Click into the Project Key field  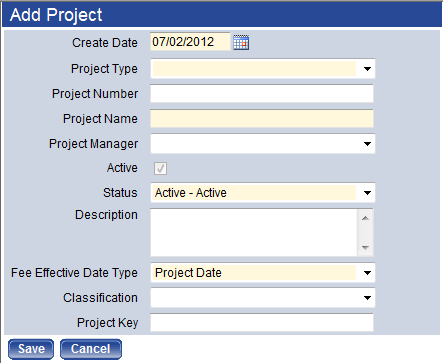click(262, 323)
